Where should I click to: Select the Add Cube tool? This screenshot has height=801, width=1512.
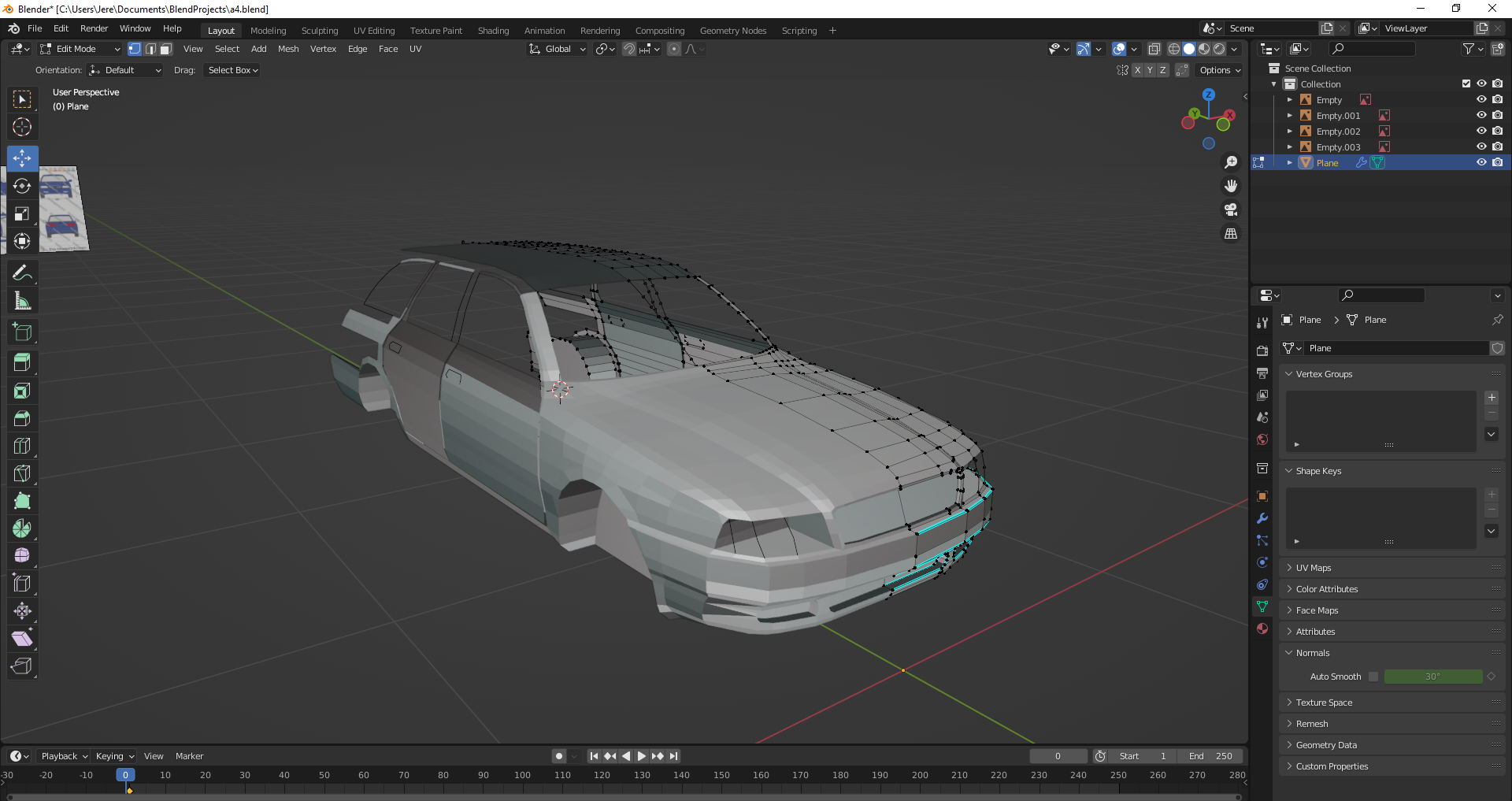point(22,332)
